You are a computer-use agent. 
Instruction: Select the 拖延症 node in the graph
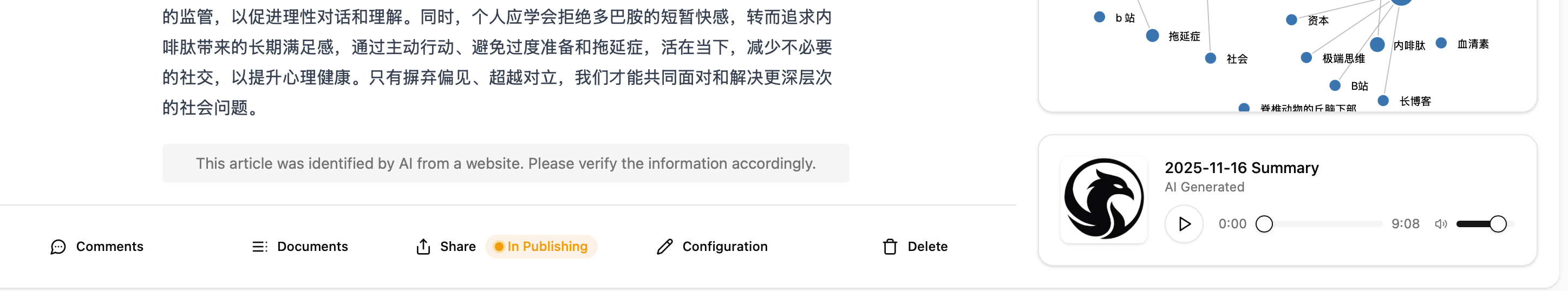1152,36
